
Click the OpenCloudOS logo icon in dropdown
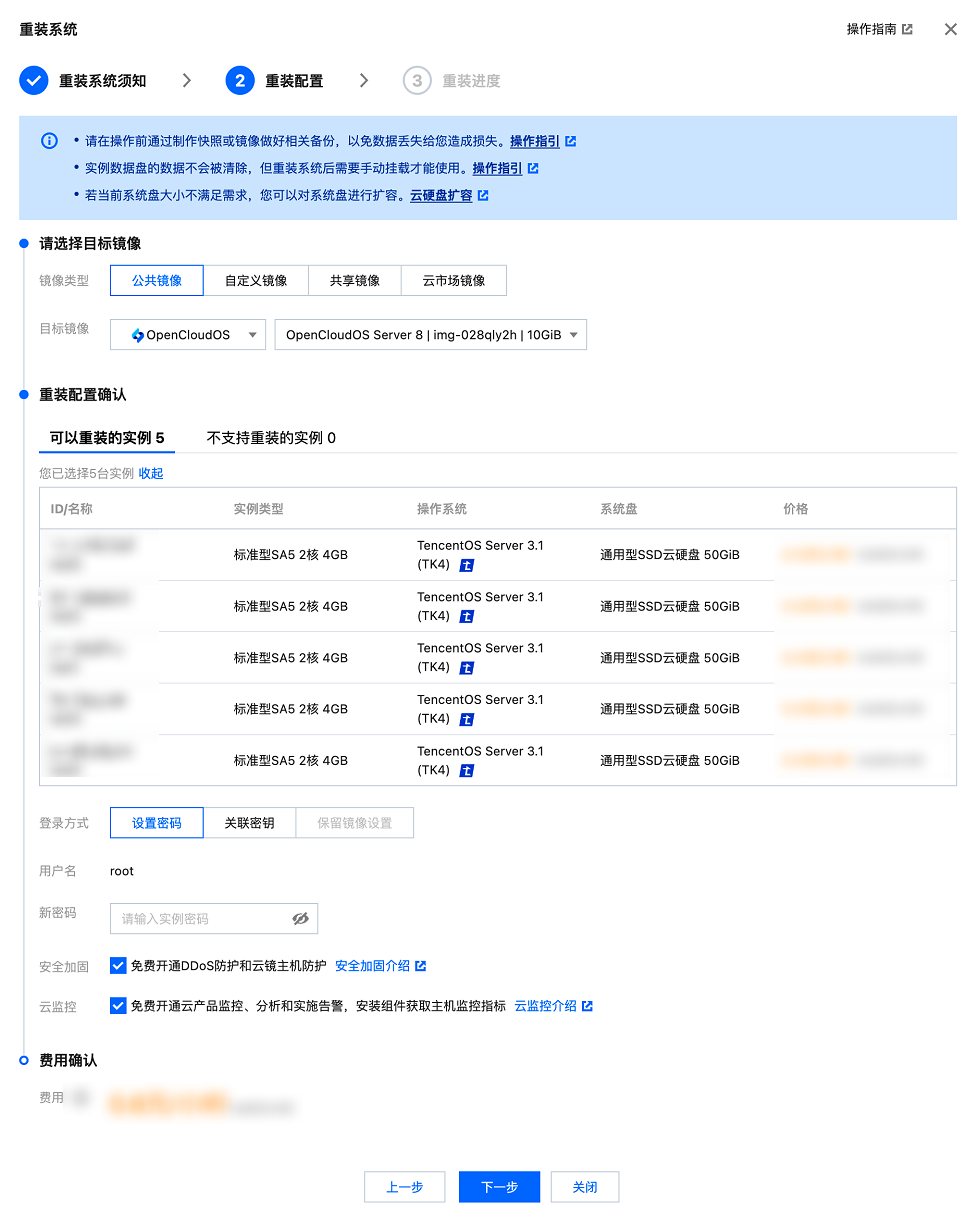[138, 335]
